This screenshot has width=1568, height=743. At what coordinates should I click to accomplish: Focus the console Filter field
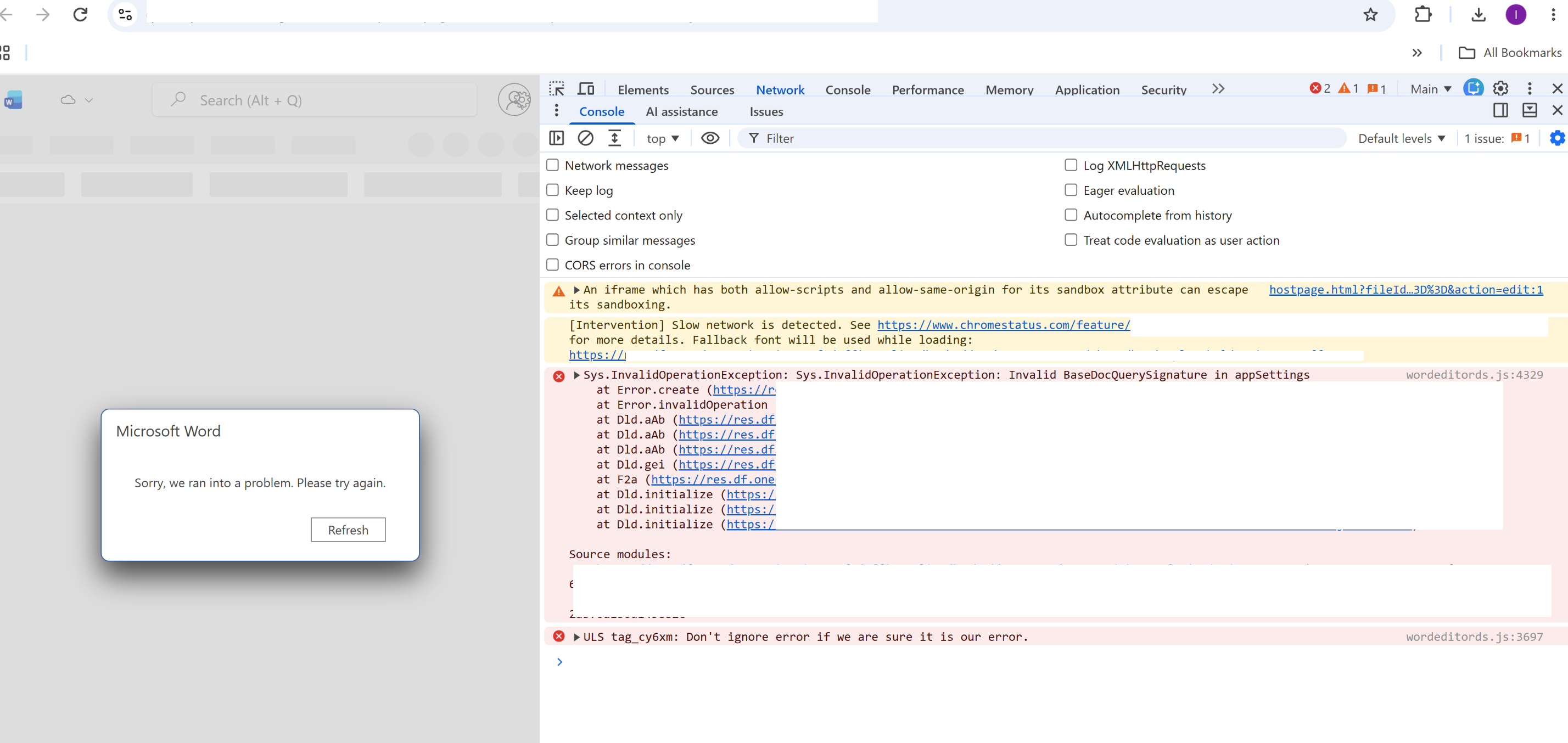(1041, 139)
